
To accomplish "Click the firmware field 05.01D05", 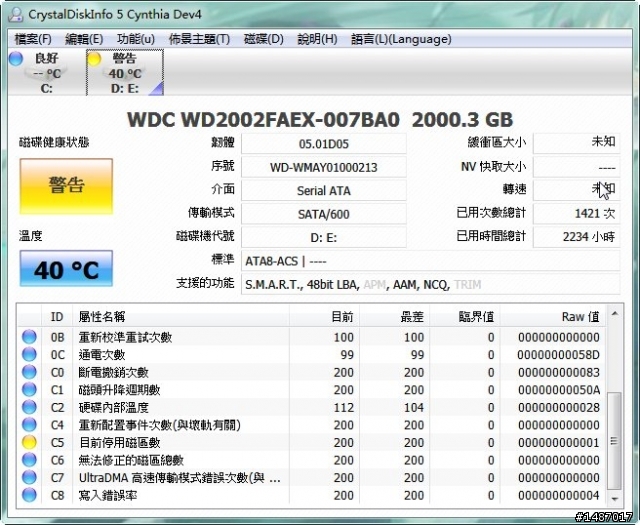I will point(324,144).
